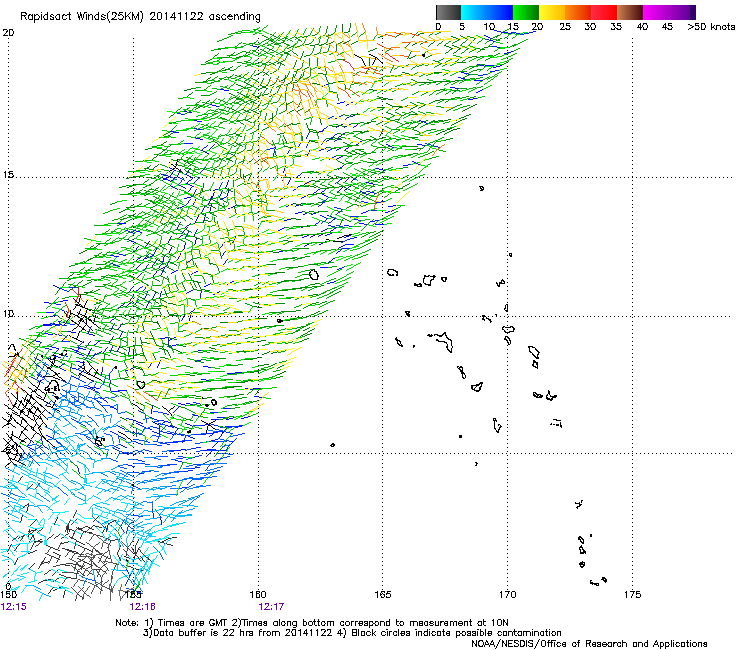Click the note 'Black circles indicate possible contamination'
Screen dimensions: 740x650
[456, 633]
